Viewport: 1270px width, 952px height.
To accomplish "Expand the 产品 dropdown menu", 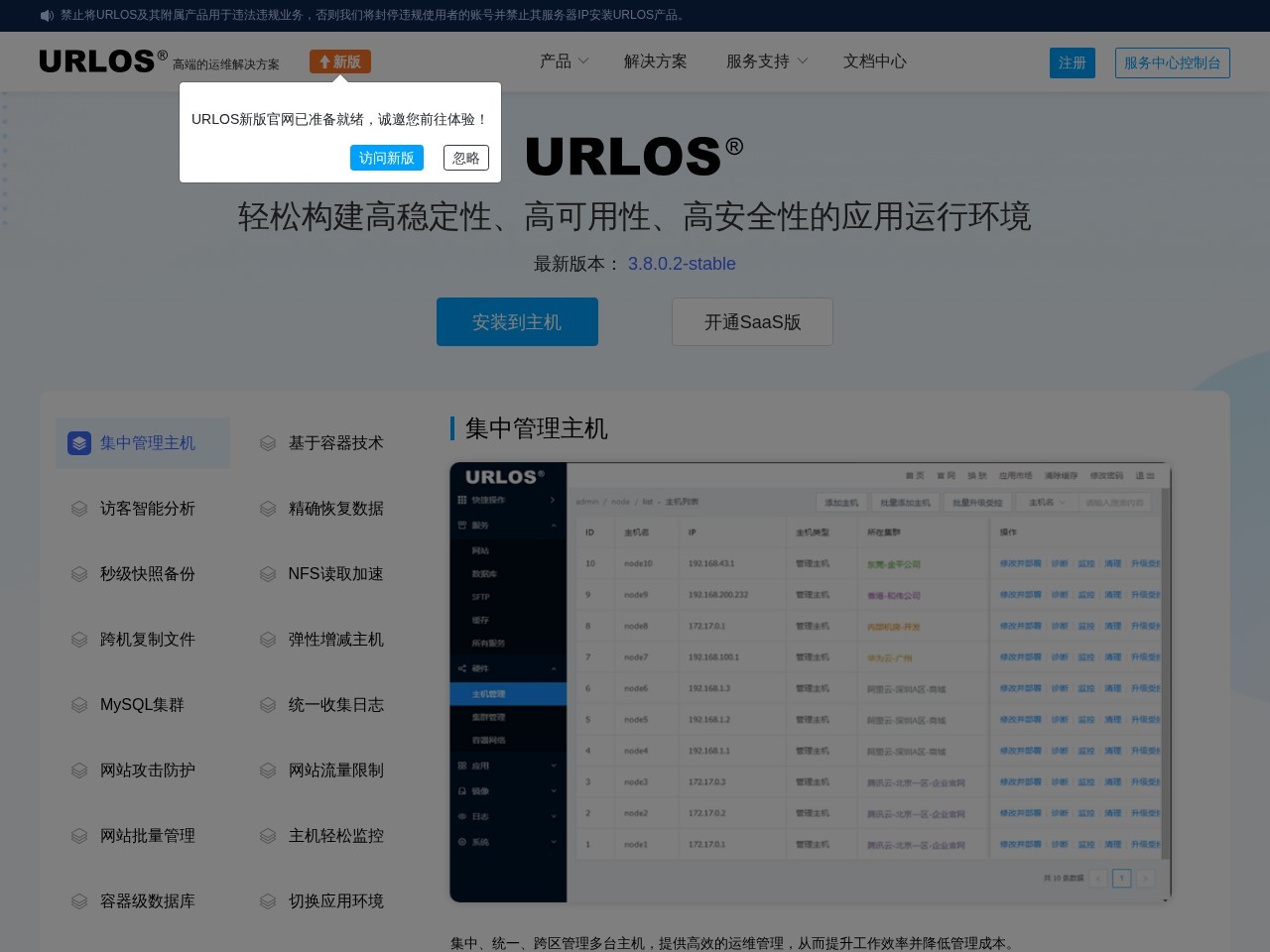I will (x=564, y=61).
